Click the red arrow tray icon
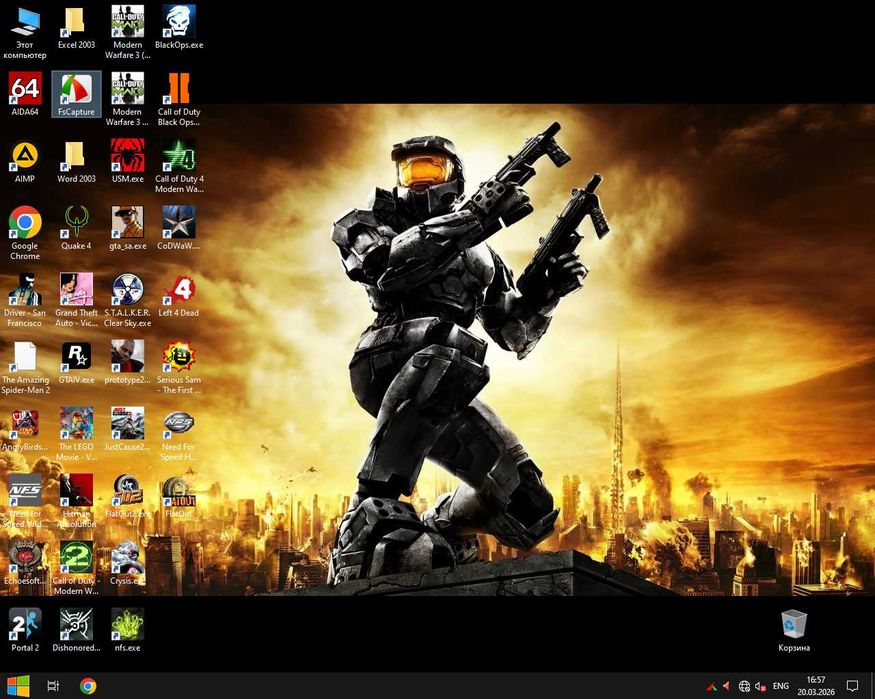Image resolution: width=875 pixels, height=699 pixels. tap(726, 686)
